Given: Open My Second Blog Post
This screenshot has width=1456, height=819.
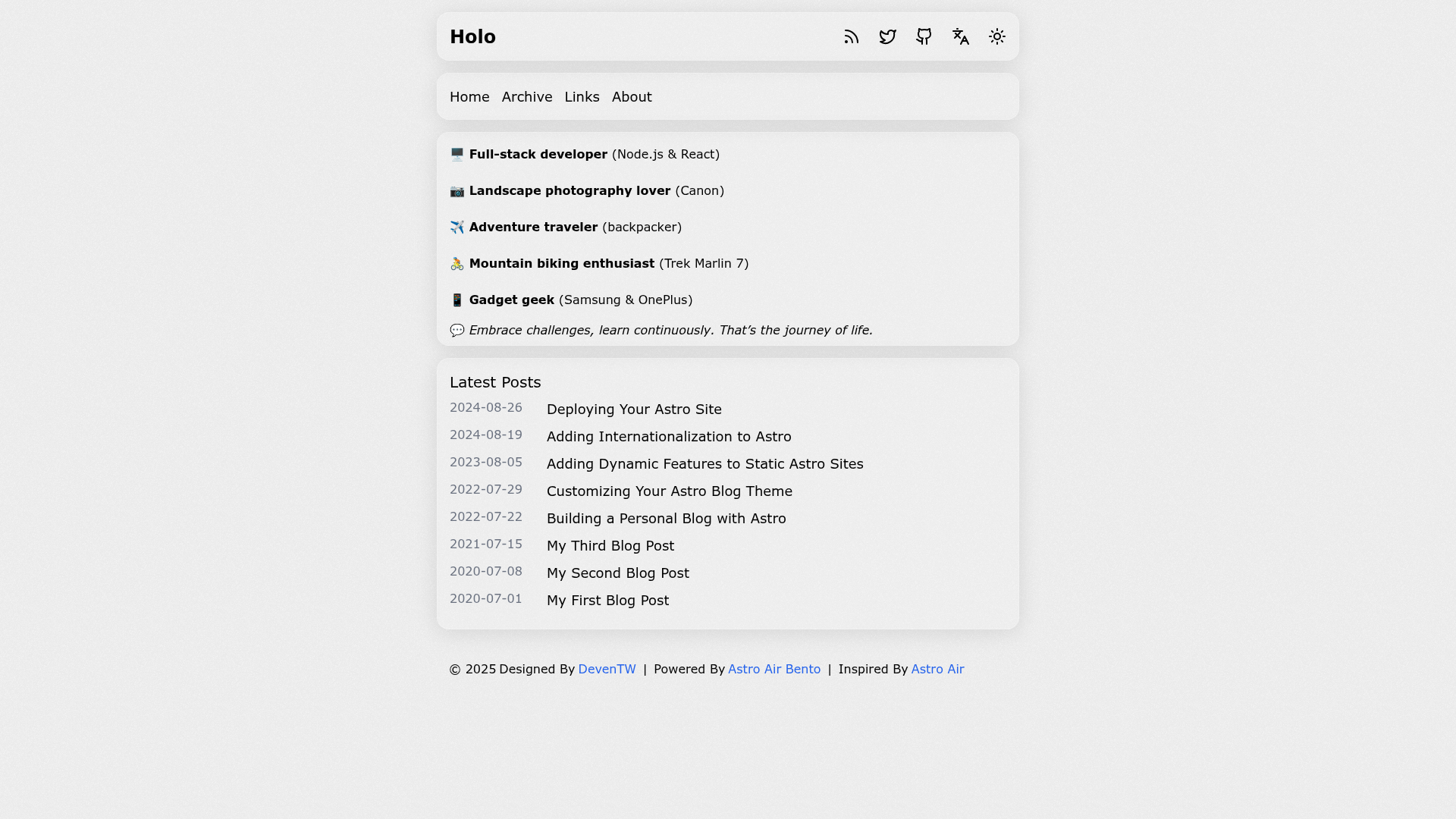Looking at the screenshot, I should [618, 573].
